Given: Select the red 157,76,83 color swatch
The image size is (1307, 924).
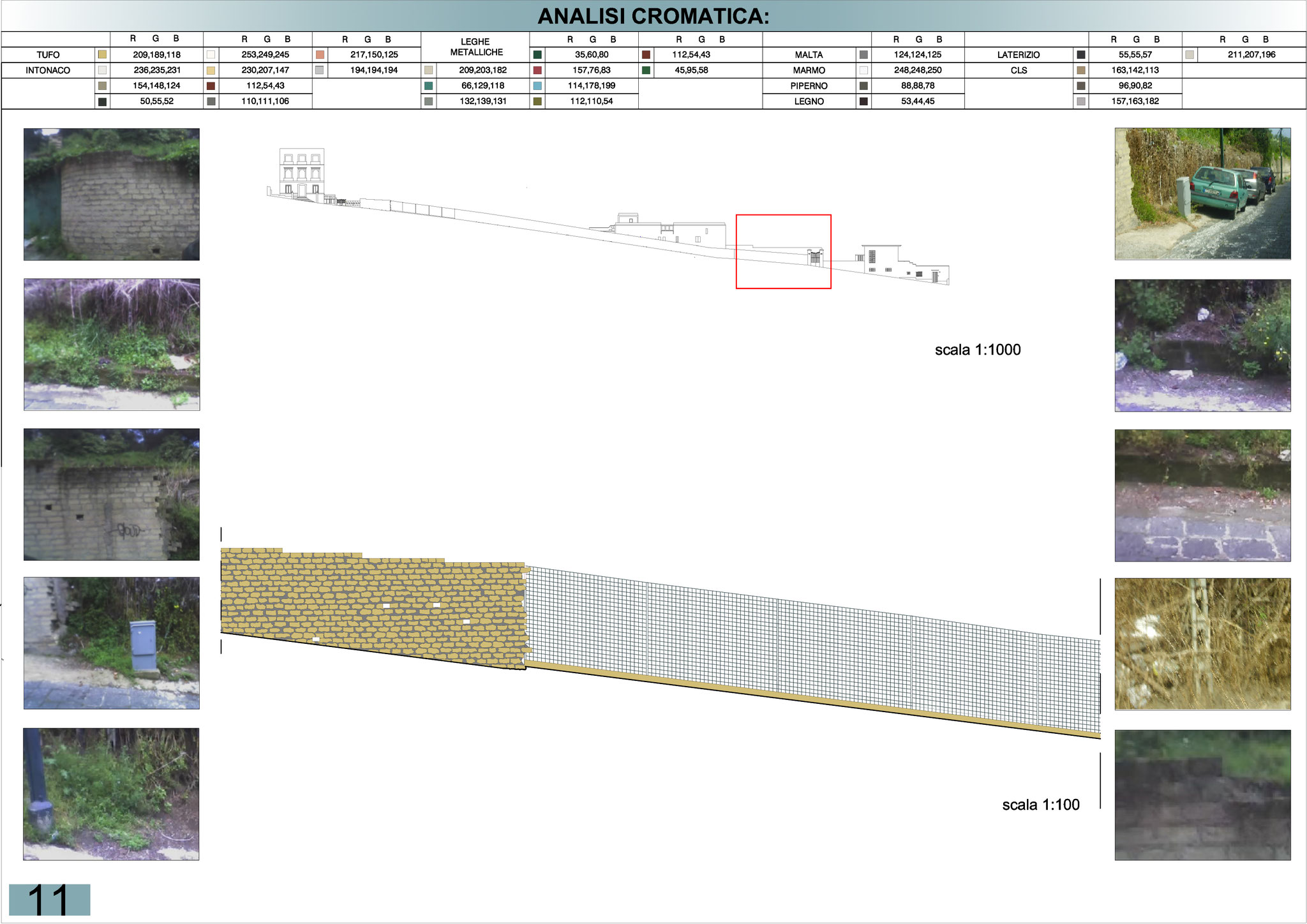Looking at the screenshot, I should tap(537, 70).
